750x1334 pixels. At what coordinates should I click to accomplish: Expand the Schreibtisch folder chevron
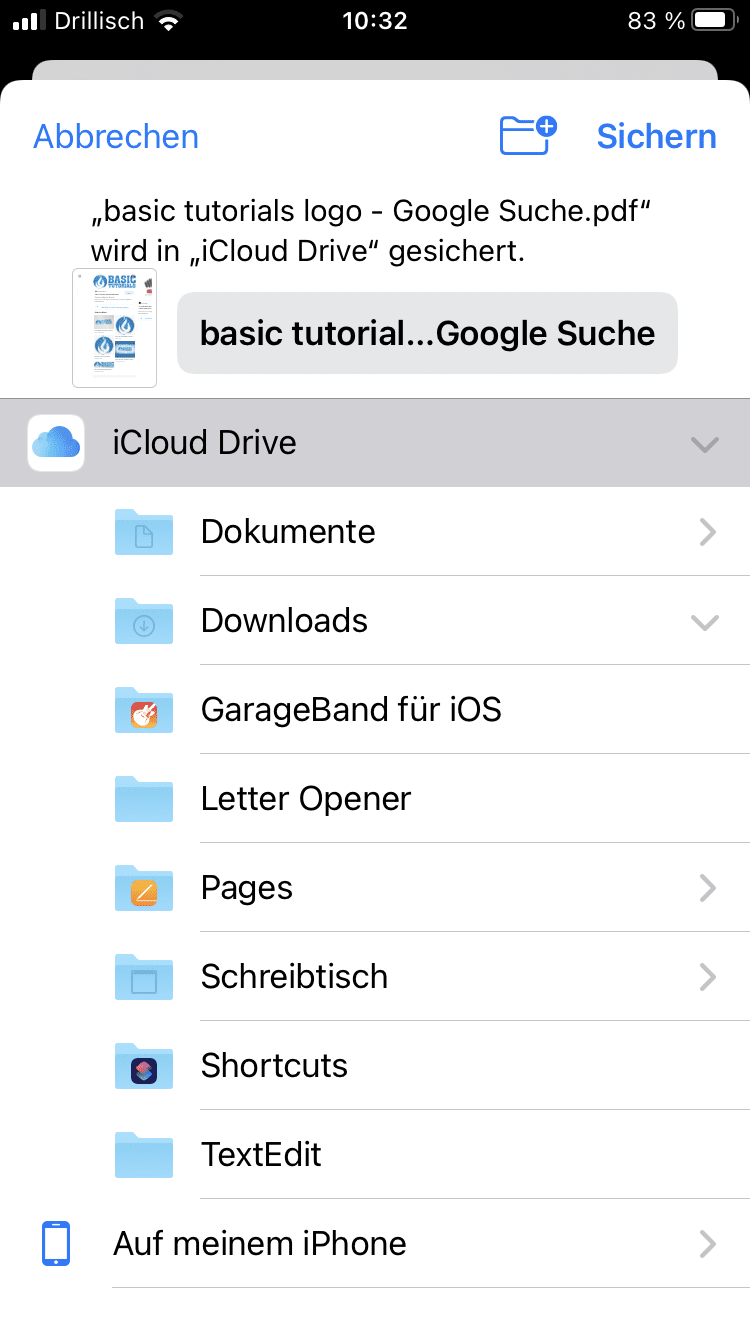pyautogui.click(x=707, y=977)
